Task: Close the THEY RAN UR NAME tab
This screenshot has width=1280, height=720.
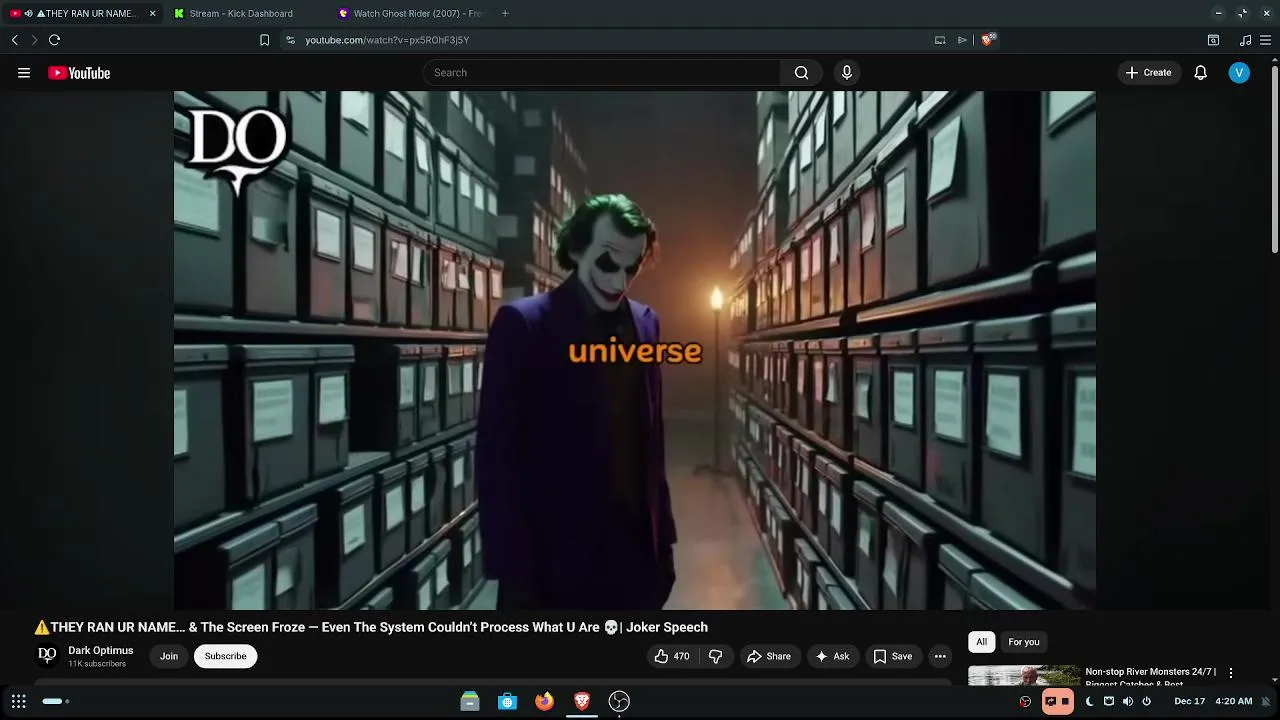Action: click(x=152, y=14)
